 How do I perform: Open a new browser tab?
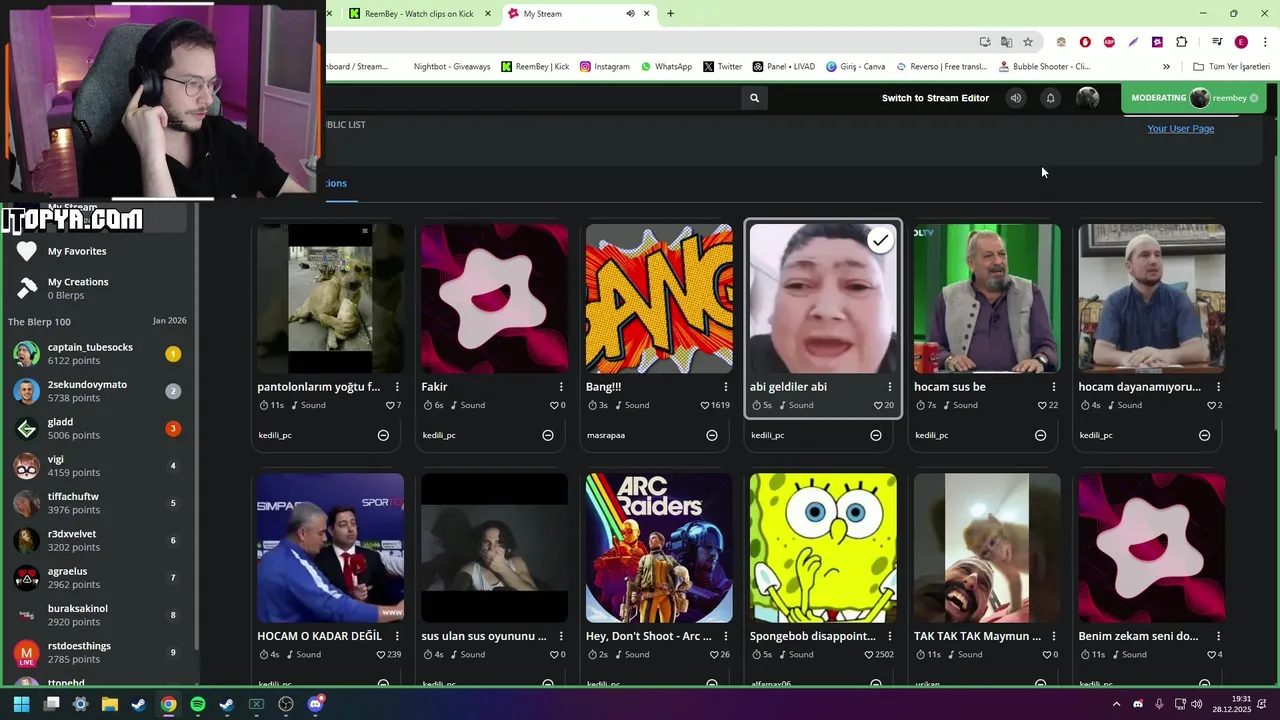670,14
